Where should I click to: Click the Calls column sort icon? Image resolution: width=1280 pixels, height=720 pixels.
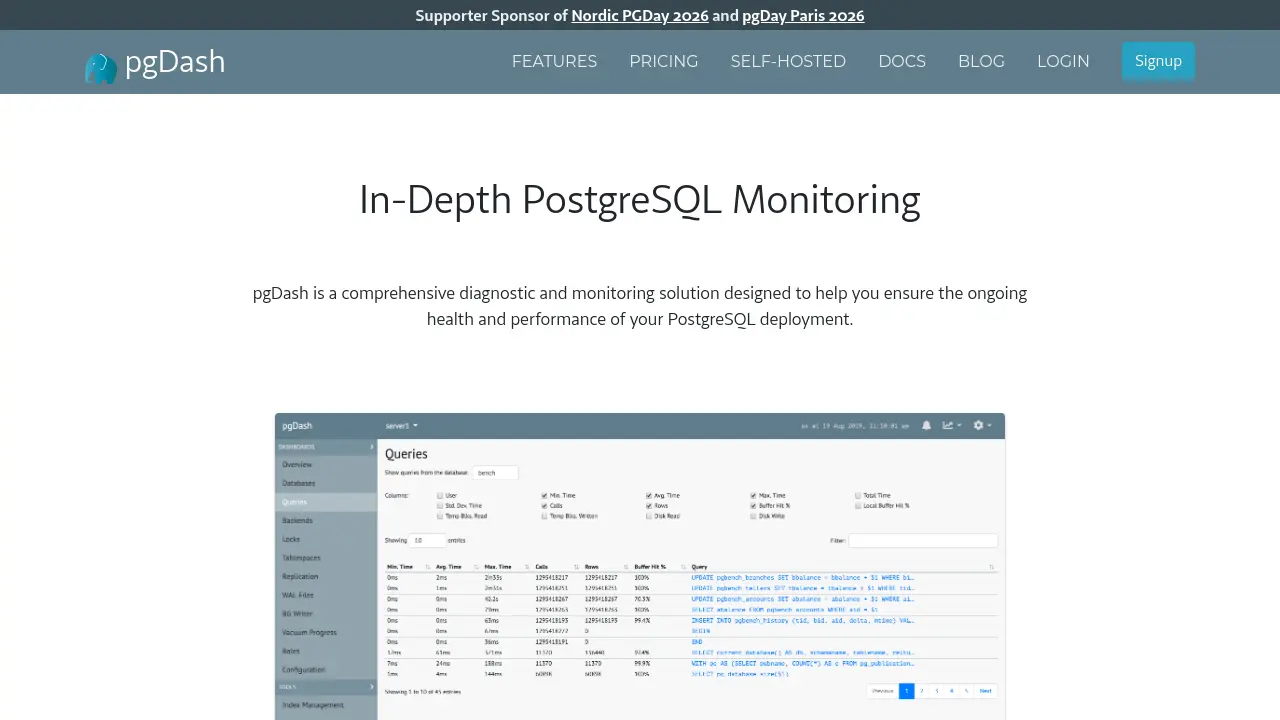click(x=576, y=567)
